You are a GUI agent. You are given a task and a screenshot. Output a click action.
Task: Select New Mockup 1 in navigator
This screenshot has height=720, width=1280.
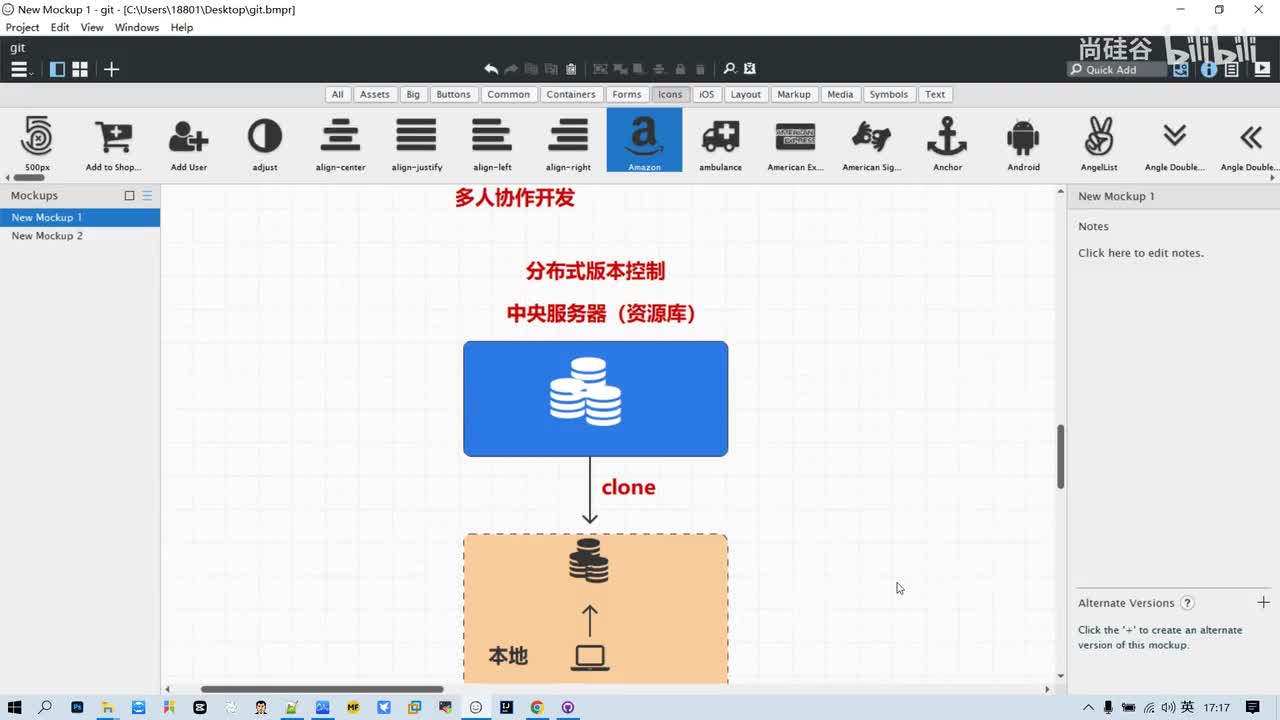(x=80, y=217)
